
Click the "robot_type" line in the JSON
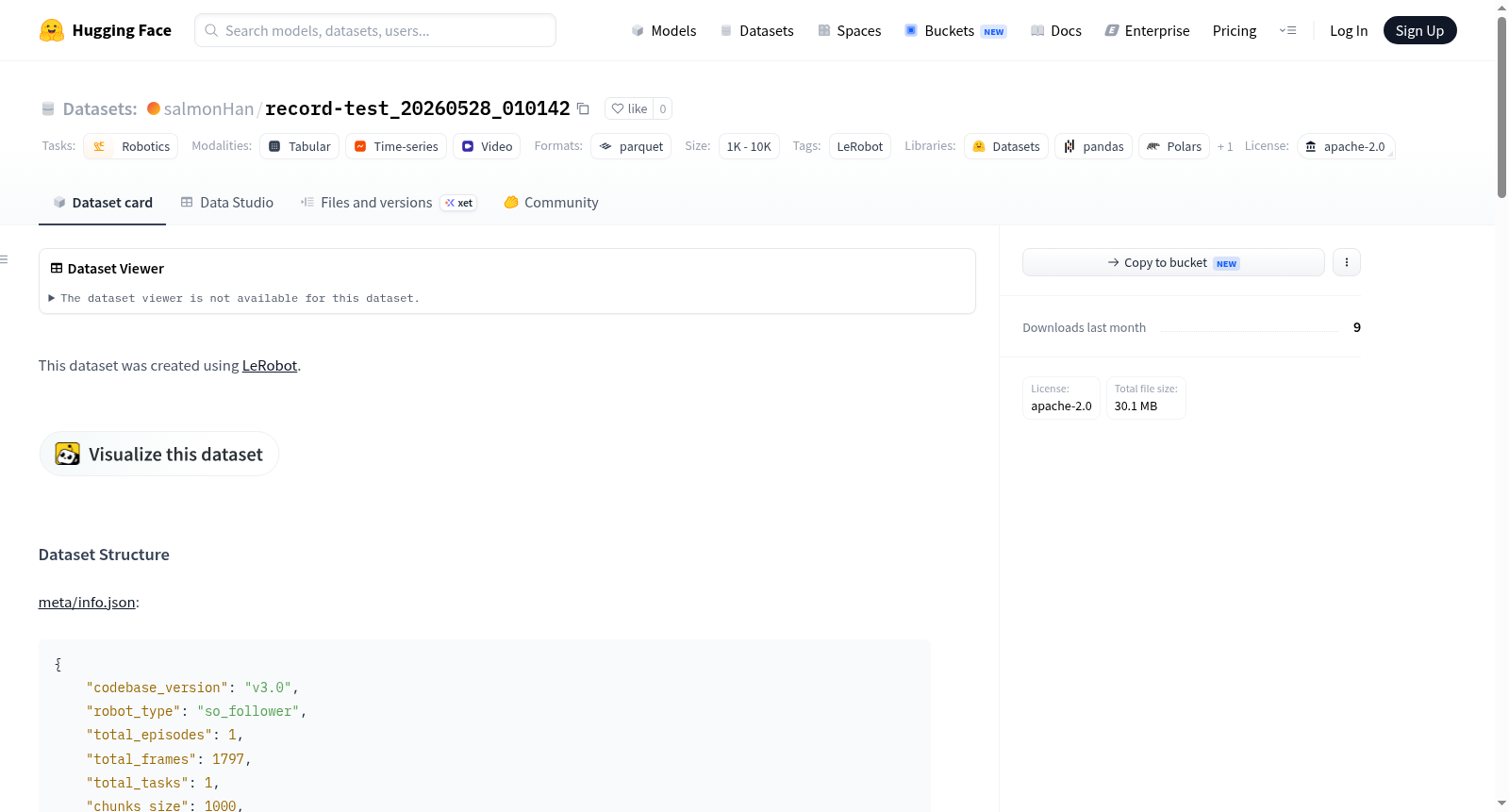pyautogui.click(x=196, y=711)
